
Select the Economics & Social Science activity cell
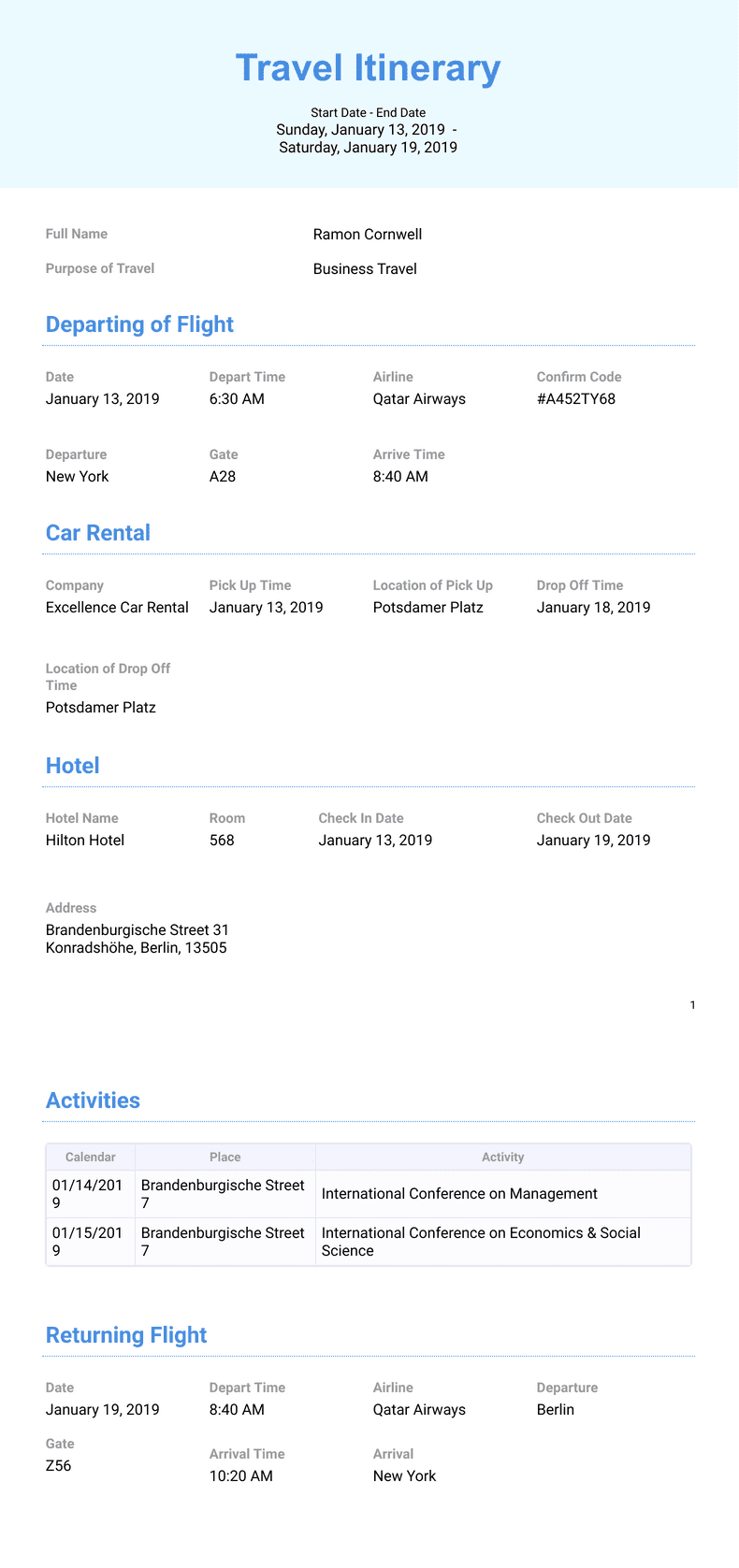(x=481, y=1242)
